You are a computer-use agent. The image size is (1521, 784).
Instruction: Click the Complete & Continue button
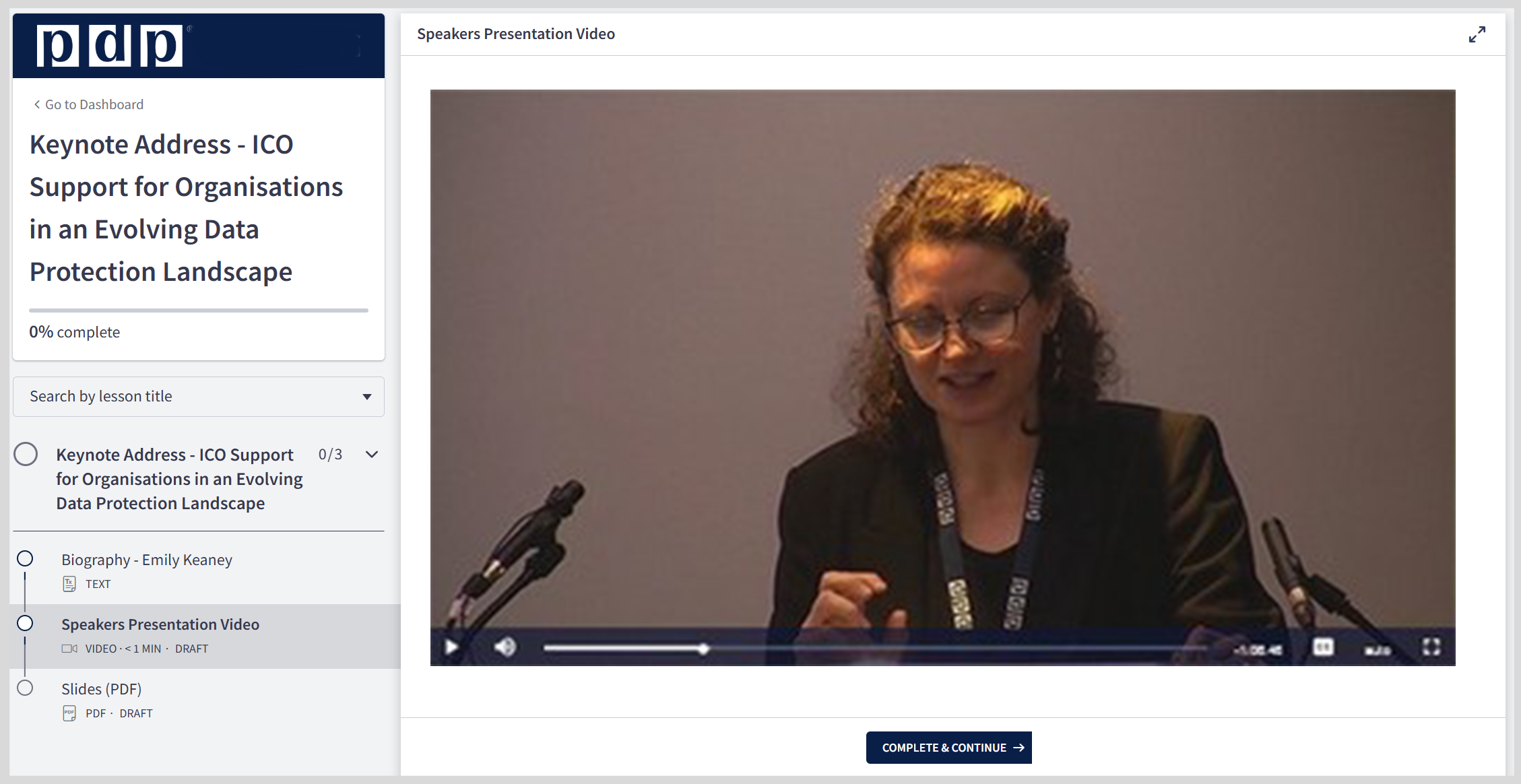tap(948, 748)
